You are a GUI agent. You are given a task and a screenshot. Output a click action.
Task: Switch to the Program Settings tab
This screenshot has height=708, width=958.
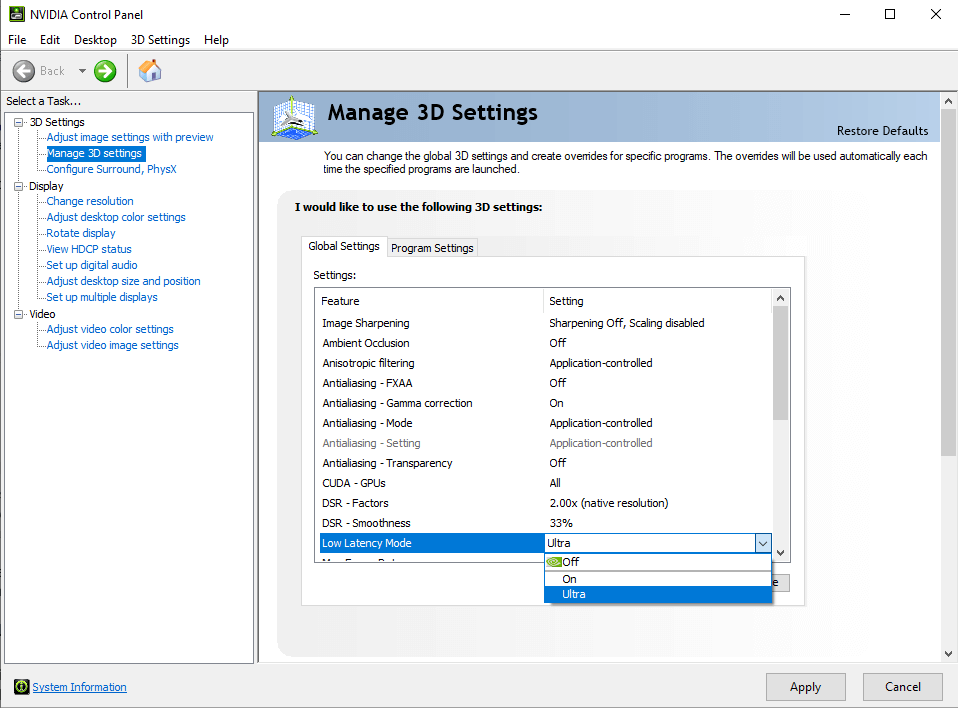(432, 247)
